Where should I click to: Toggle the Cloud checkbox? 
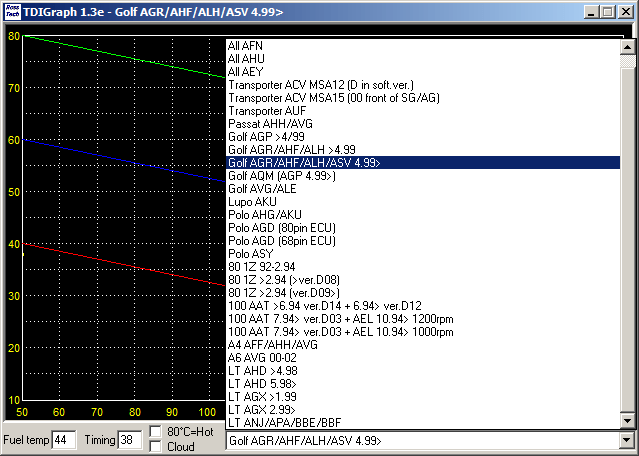point(155,447)
